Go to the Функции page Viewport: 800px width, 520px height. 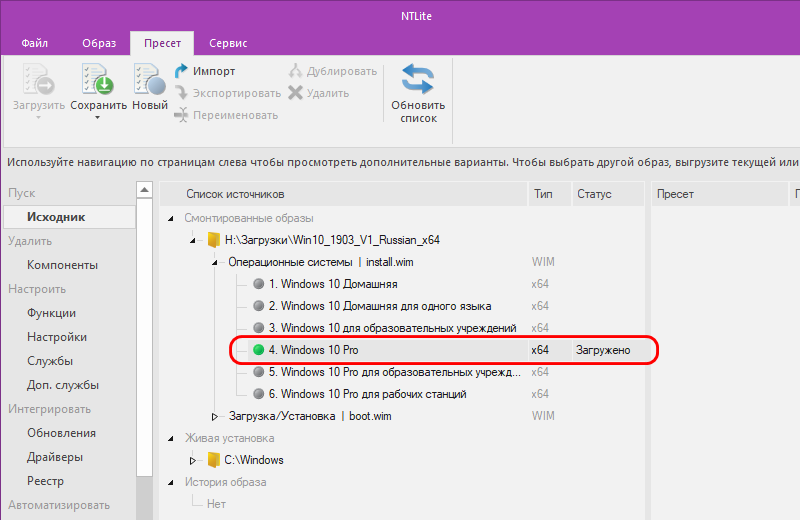[52, 313]
